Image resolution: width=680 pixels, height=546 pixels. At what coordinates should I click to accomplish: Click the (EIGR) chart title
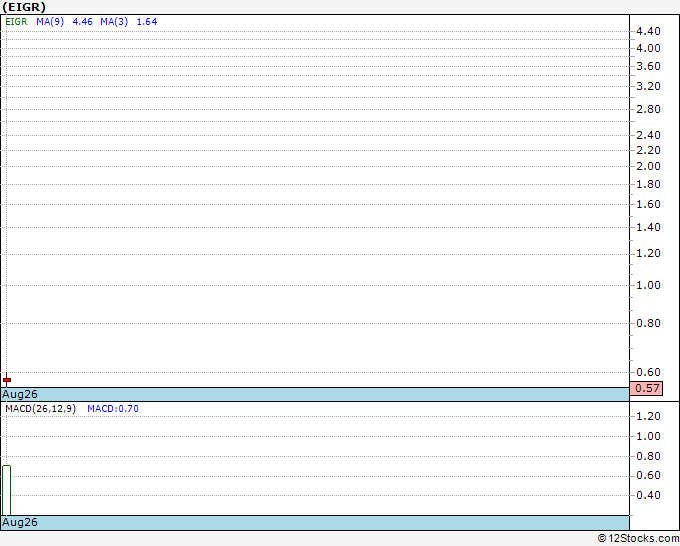tap(24, 7)
